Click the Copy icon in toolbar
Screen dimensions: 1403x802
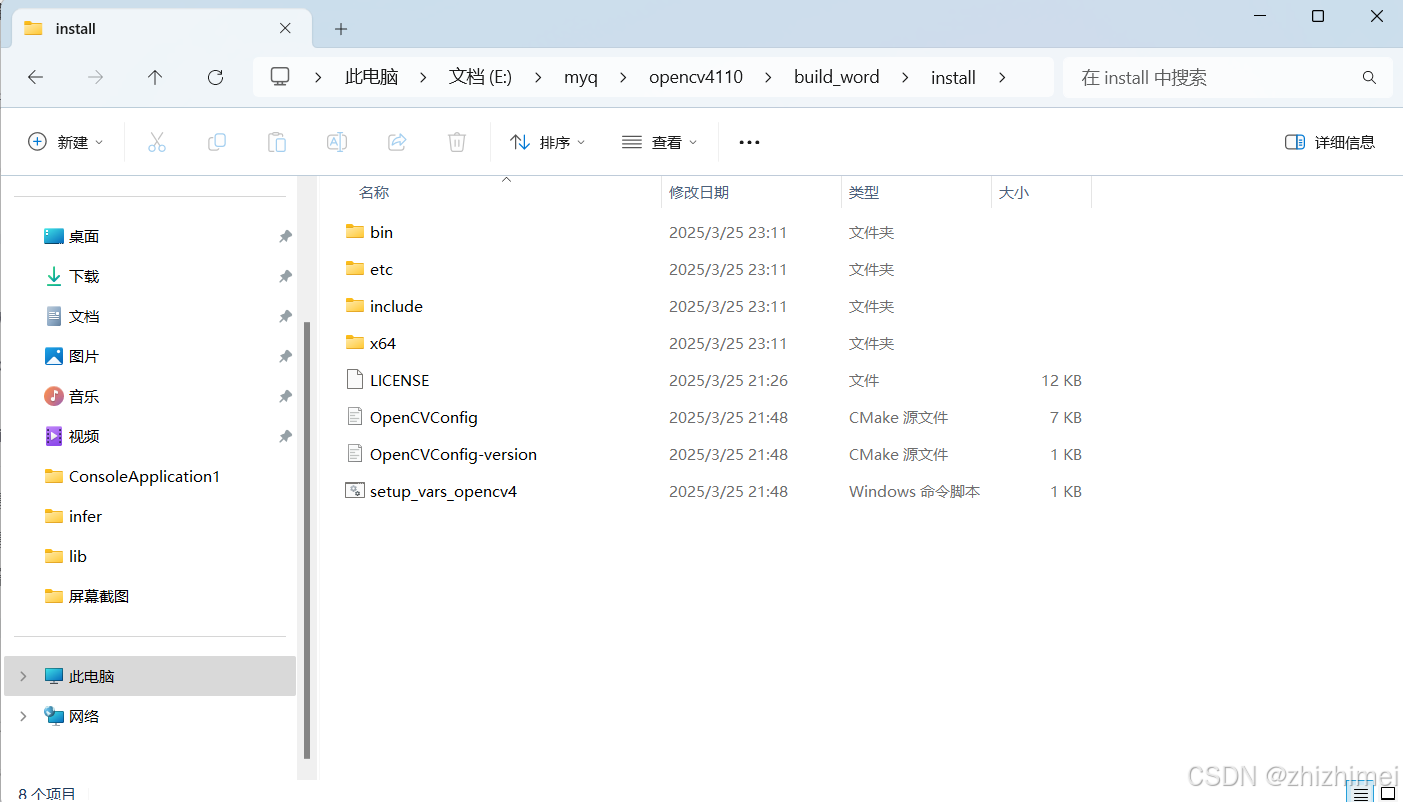pos(216,142)
